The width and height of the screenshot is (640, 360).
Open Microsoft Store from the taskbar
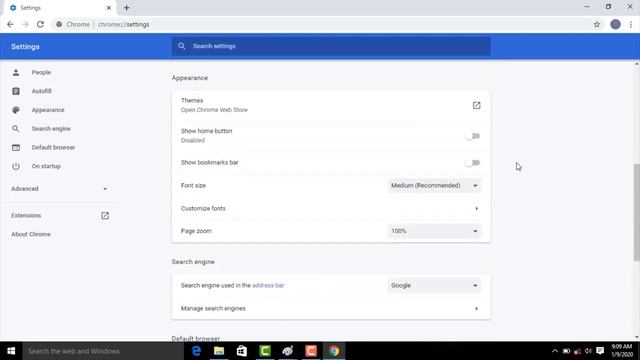pos(242,351)
